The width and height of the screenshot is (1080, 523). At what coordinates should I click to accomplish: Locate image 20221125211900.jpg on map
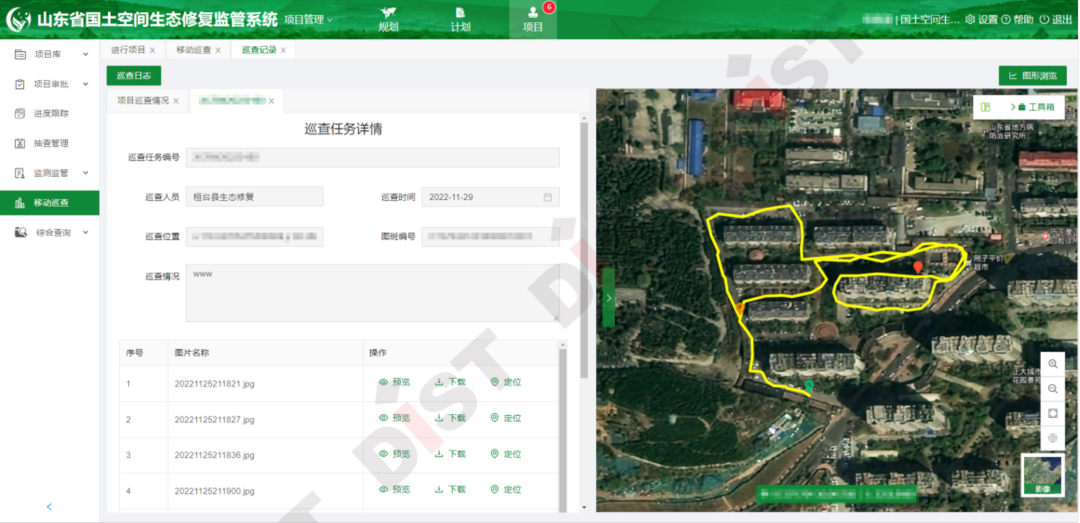click(506, 489)
